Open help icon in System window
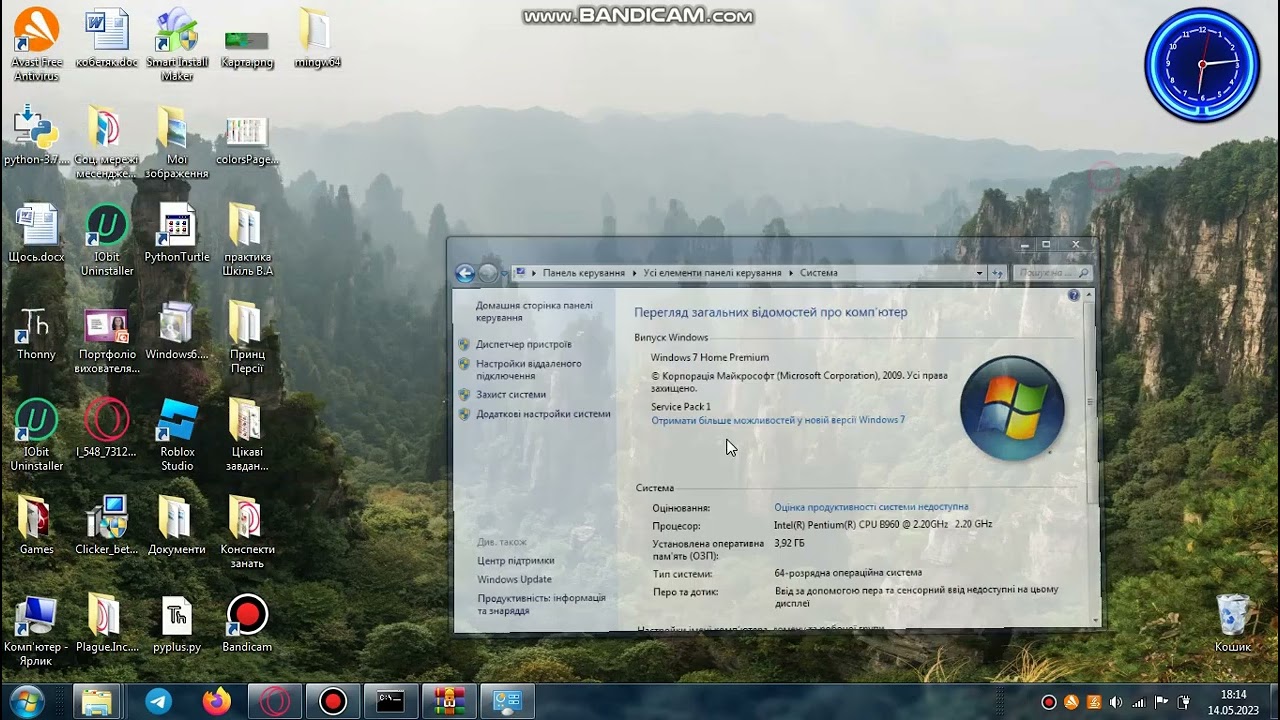This screenshot has height=720, width=1280. [1074, 295]
